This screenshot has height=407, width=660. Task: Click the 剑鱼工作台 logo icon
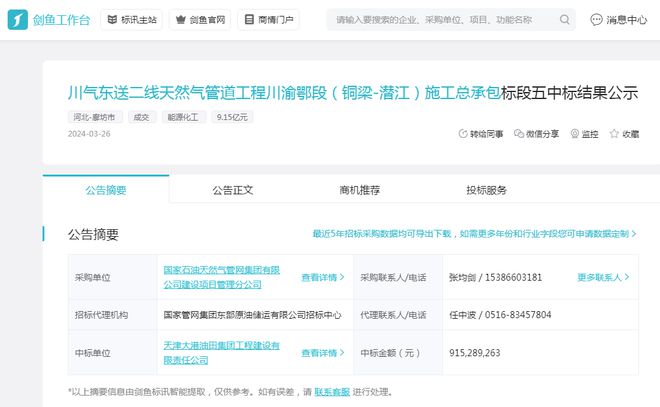pos(18,20)
